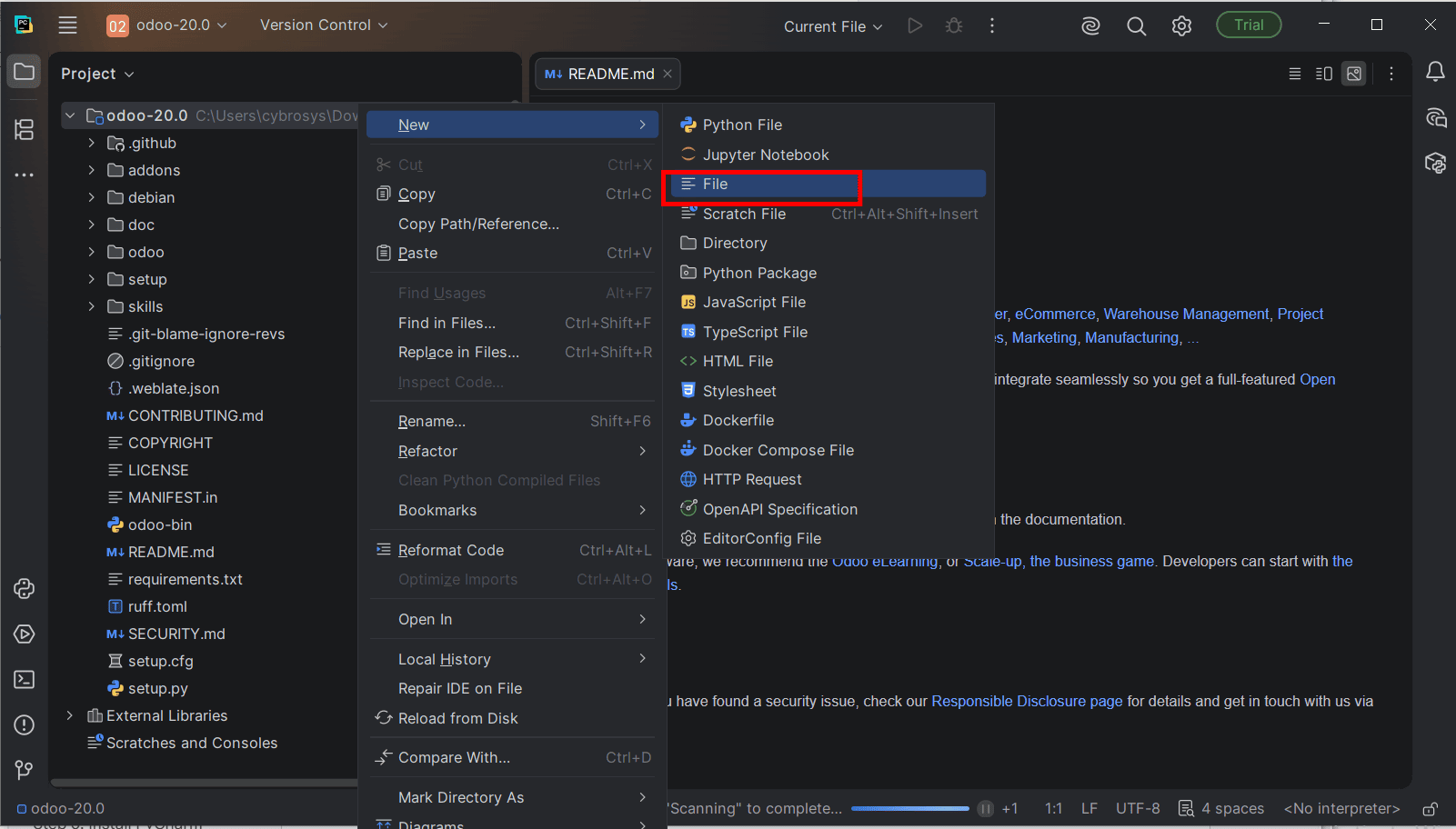
Task: Open IDE settings gear
Action: (x=1181, y=26)
